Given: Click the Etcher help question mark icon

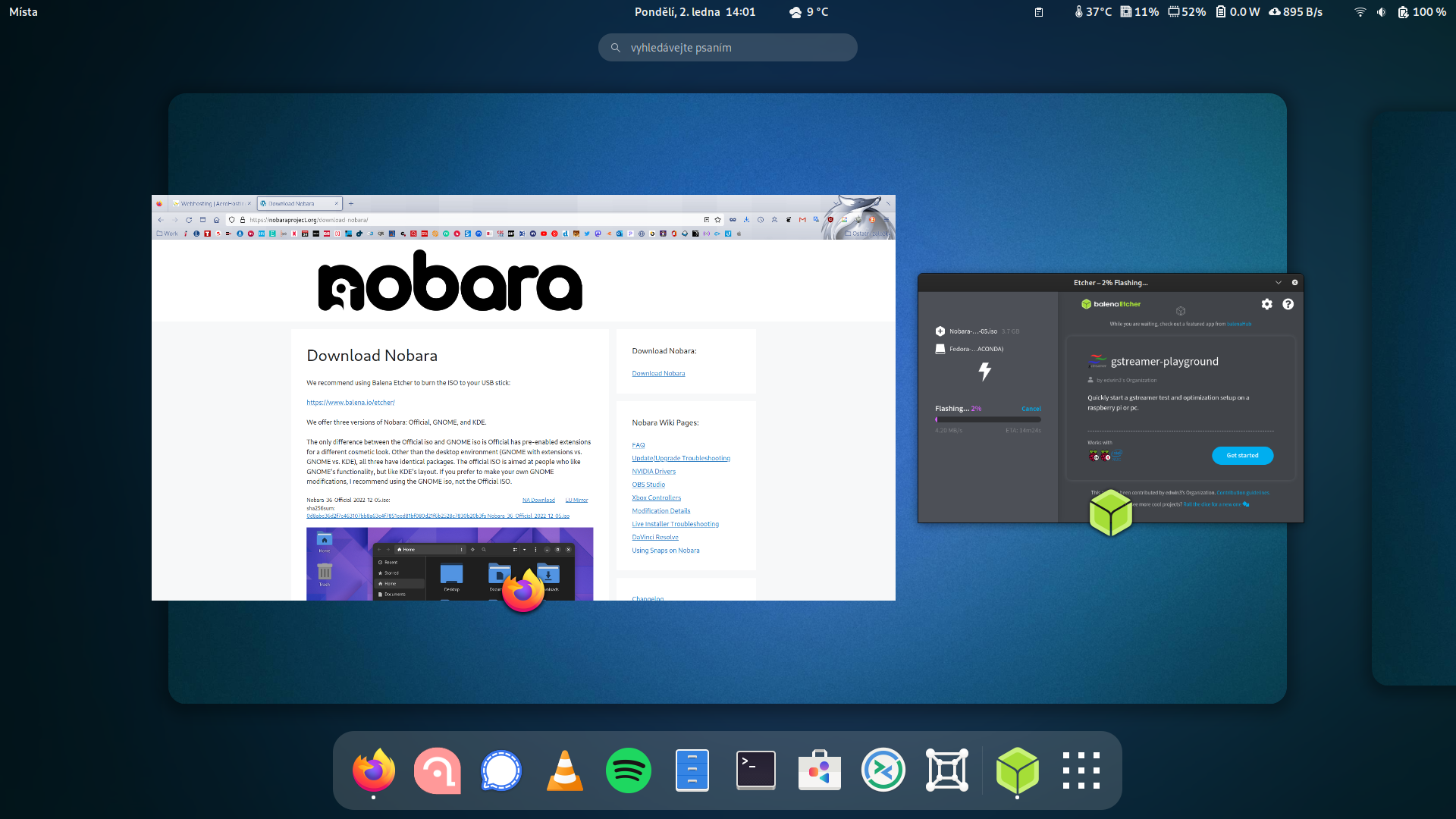Looking at the screenshot, I should [x=1288, y=304].
